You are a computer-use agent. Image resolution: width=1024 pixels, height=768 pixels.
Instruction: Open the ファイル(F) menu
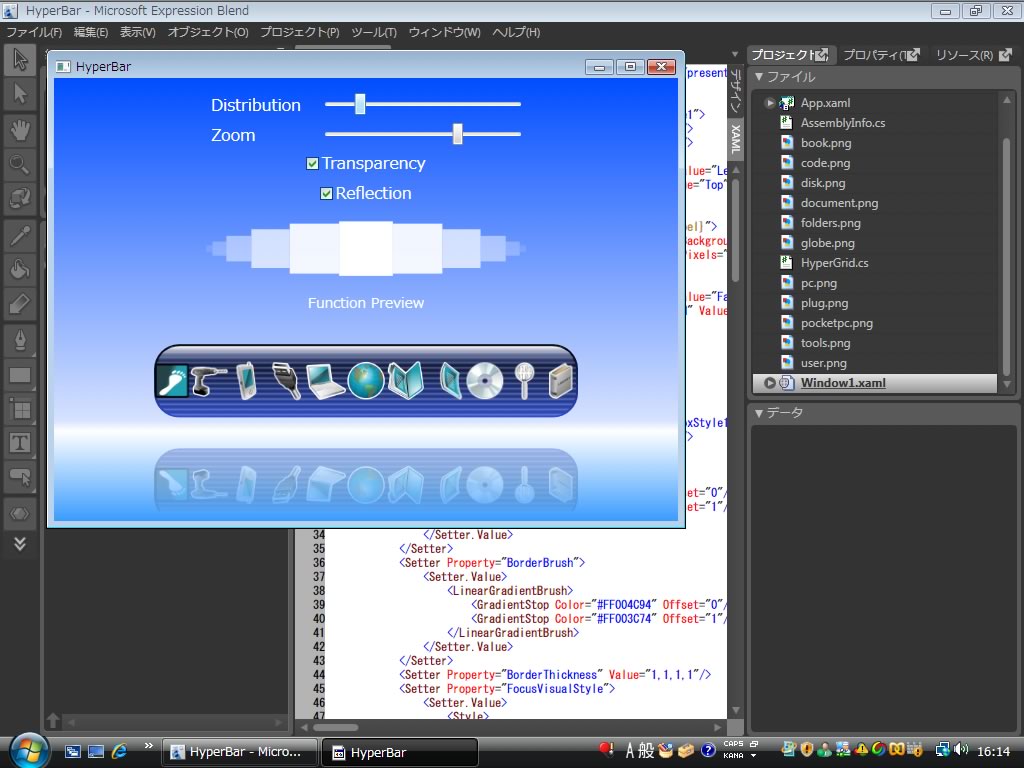[x=34, y=32]
